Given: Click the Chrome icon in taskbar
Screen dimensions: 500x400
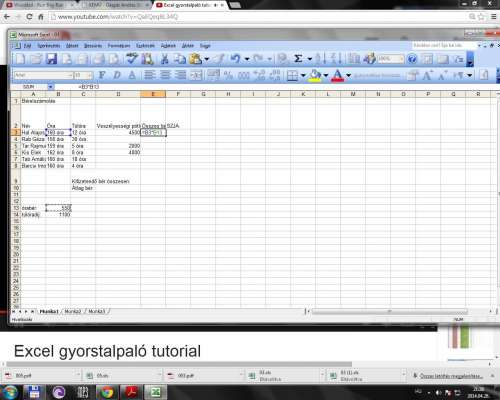Looking at the screenshot, I should pyautogui.click(x=106, y=392).
